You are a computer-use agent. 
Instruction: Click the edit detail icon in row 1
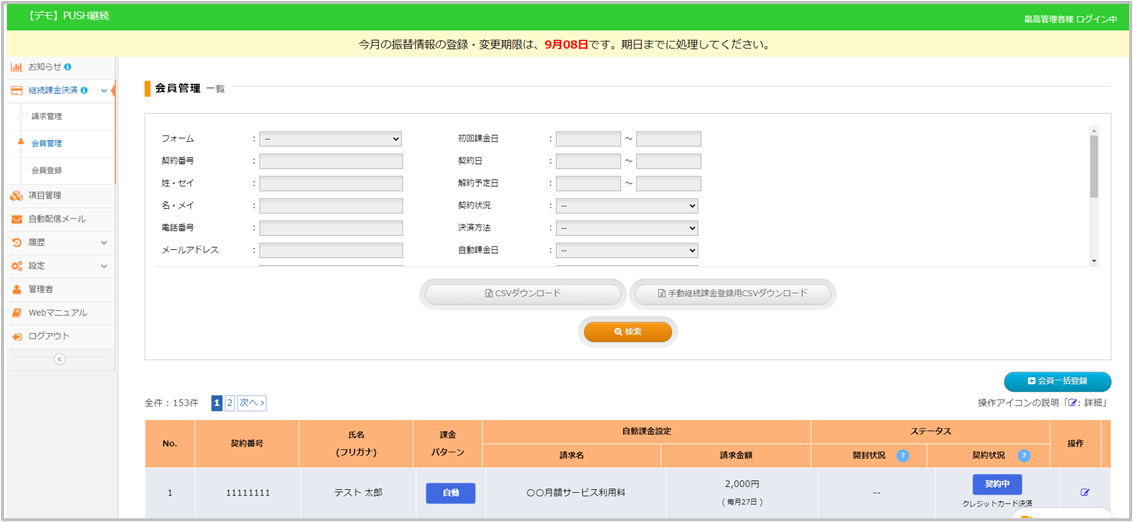1085,492
